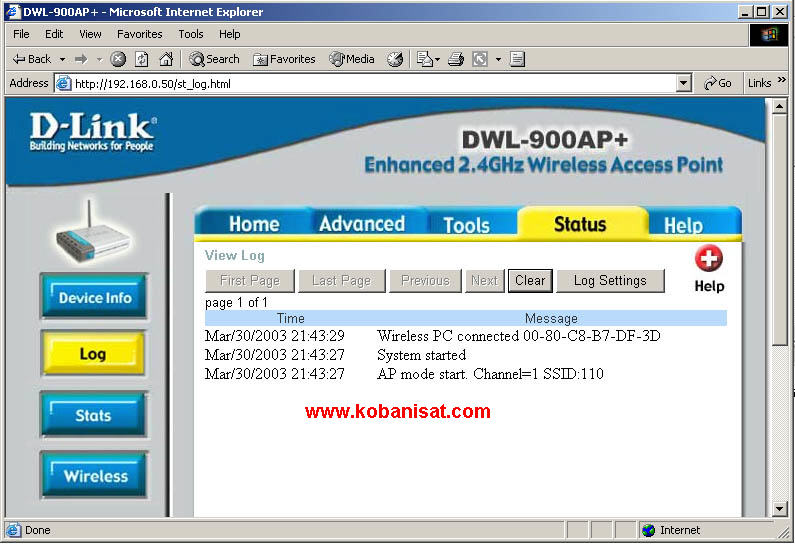
Task: Select the yellow Log sidebar button
Action: [x=93, y=353]
